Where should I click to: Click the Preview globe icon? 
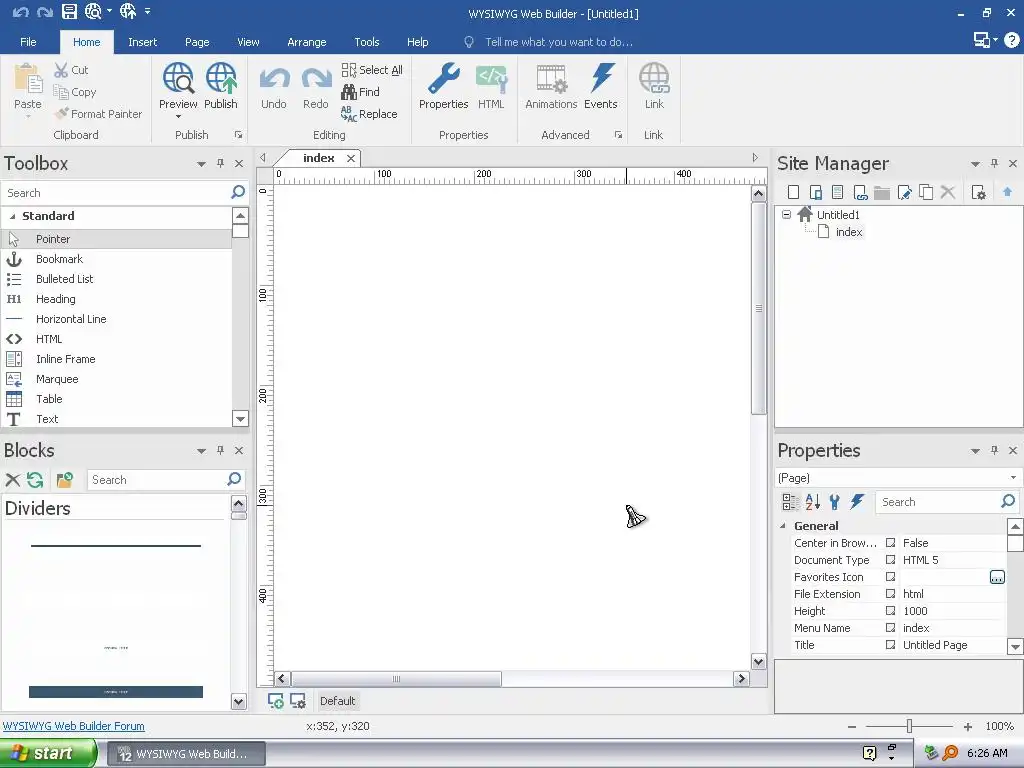coord(178,78)
